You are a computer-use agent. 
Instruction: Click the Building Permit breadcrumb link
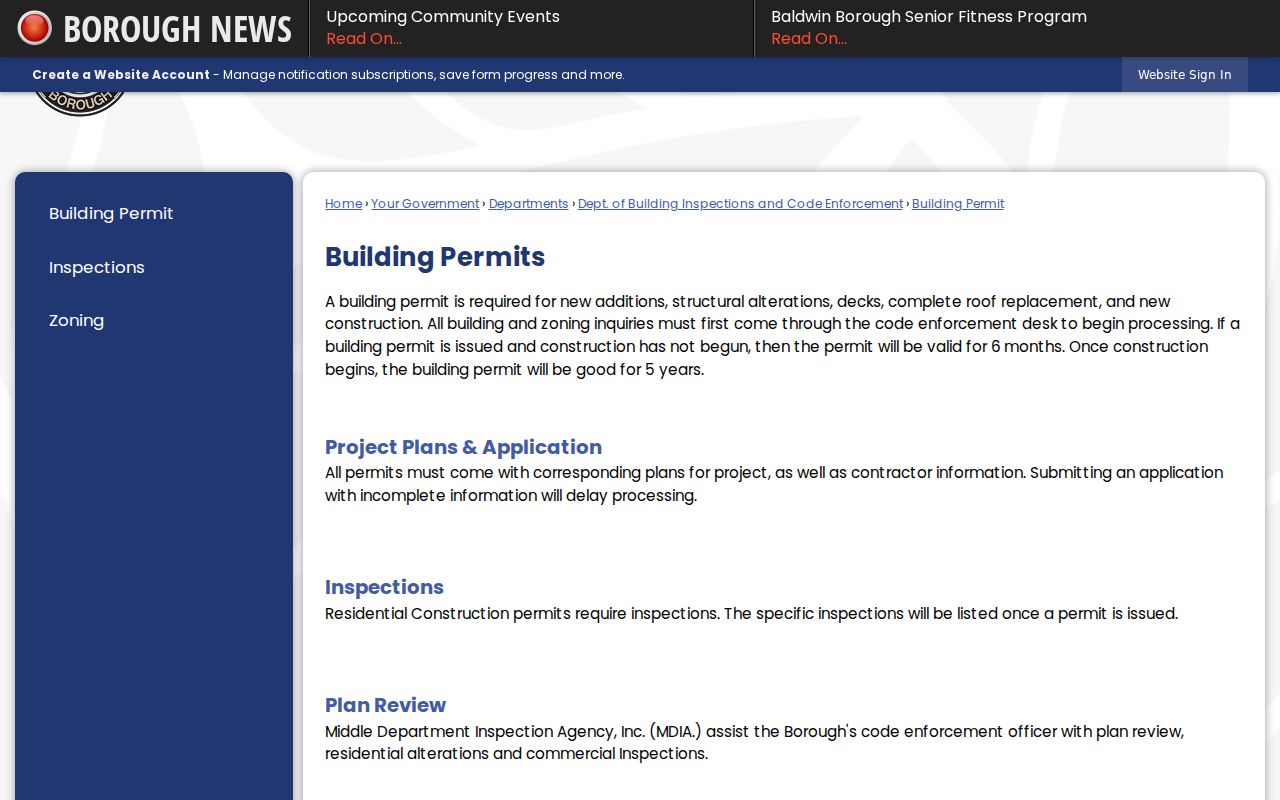[958, 204]
